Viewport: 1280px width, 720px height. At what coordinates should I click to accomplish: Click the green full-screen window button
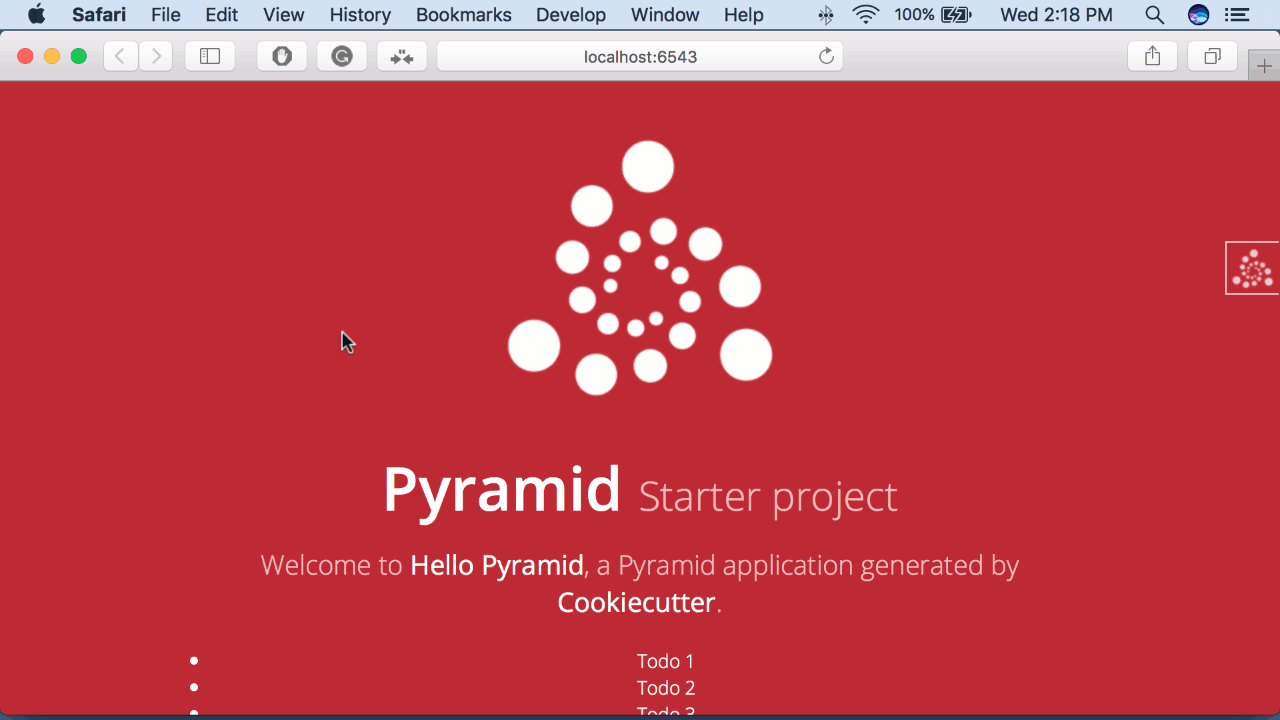click(78, 57)
